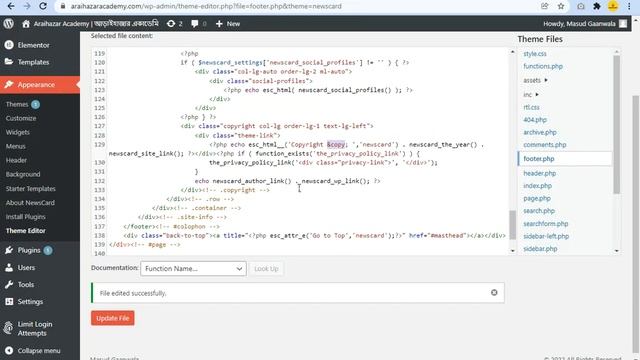Click code line 129 in the editor
Screen dimensions: 640x360
click(346, 144)
